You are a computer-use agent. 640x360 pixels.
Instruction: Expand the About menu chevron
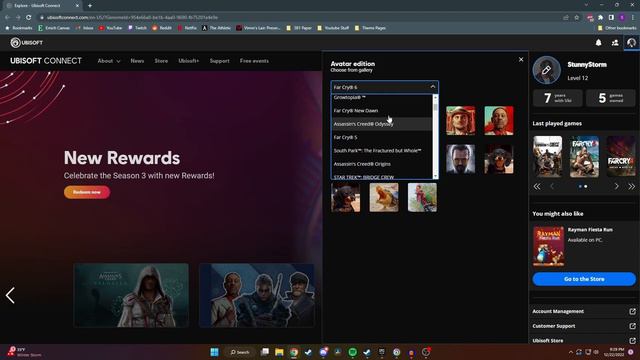[x=118, y=61]
